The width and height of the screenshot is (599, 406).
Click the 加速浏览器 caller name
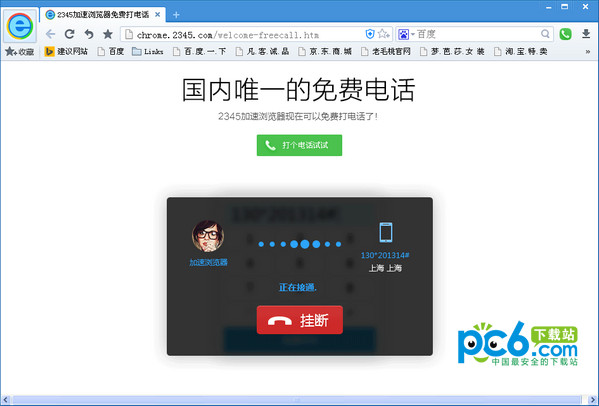coord(209,262)
